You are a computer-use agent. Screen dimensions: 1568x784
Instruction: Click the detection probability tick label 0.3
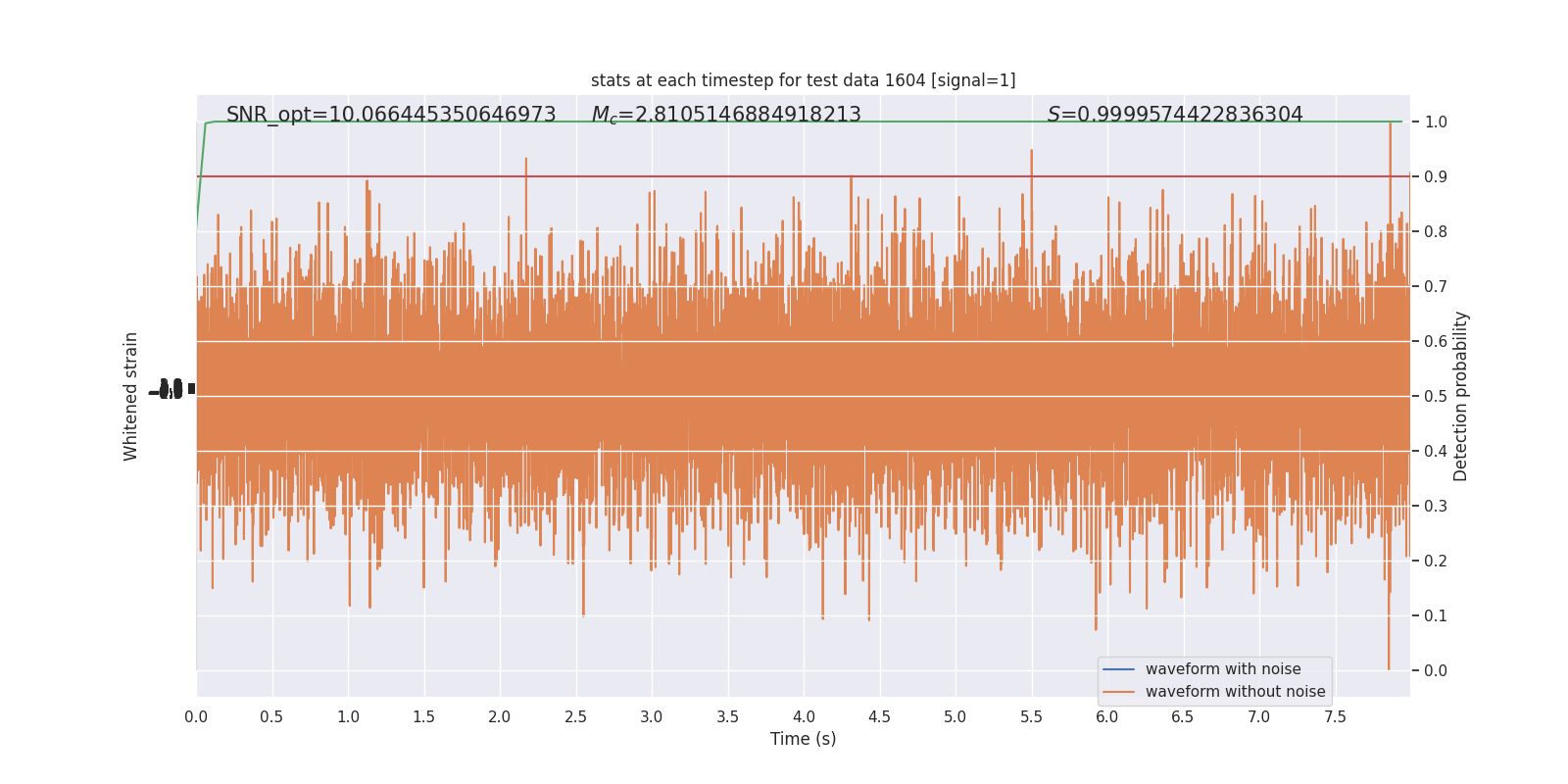pyautogui.click(x=1436, y=506)
